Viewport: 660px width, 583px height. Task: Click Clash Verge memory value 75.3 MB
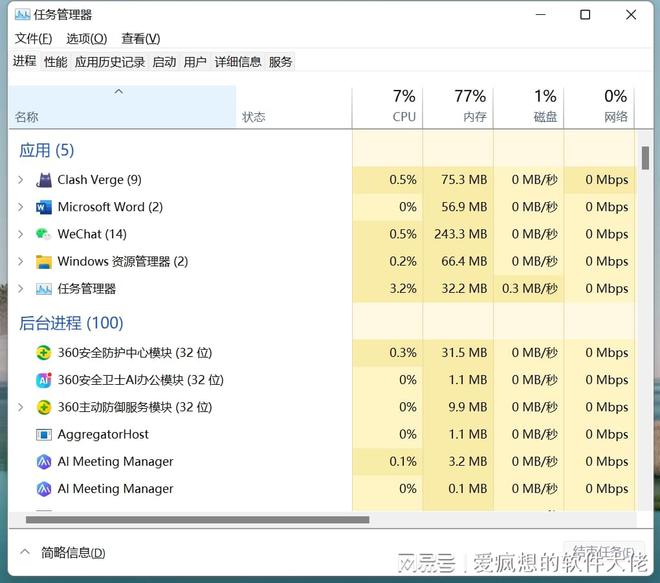(464, 180)
